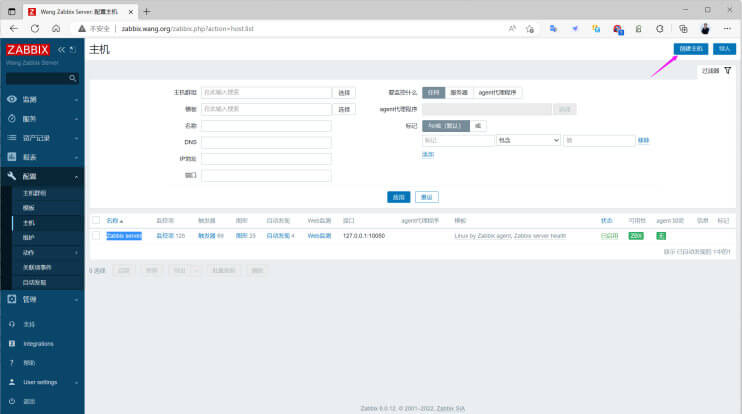Click the chart icon for Reports
742x414 pixels.
pyautogui.click(x=12, y=157)
